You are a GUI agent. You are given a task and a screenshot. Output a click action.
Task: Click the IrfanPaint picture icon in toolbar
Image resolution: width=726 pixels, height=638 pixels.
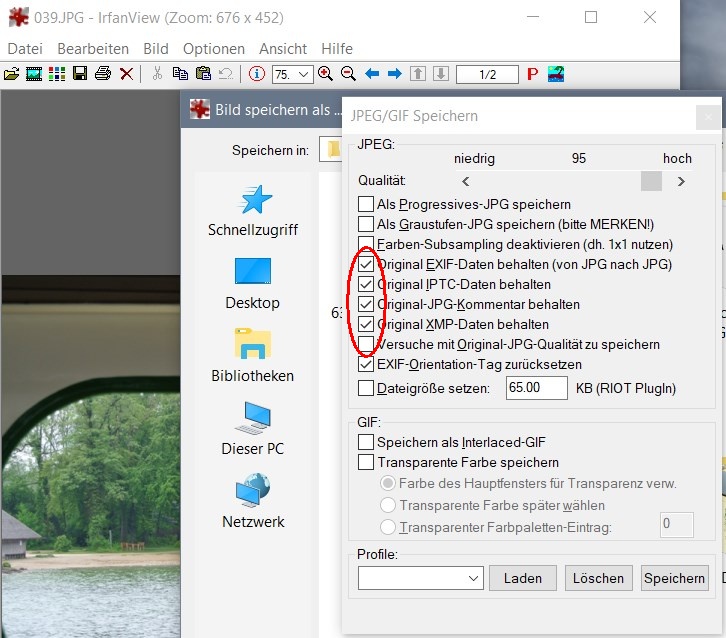(556, 74)
